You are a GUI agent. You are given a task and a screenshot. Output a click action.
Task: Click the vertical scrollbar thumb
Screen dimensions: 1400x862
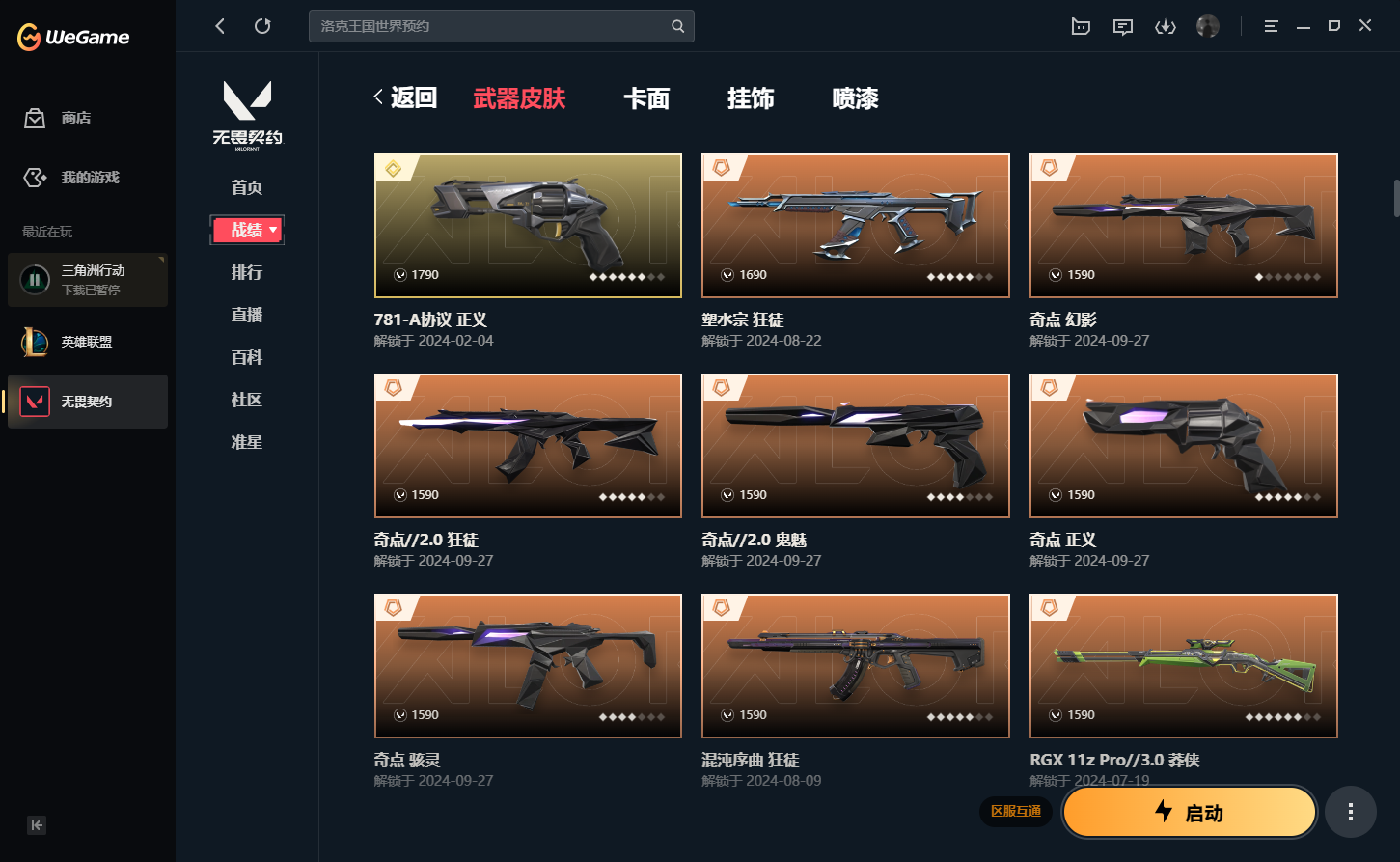[x=1395, y=197]
